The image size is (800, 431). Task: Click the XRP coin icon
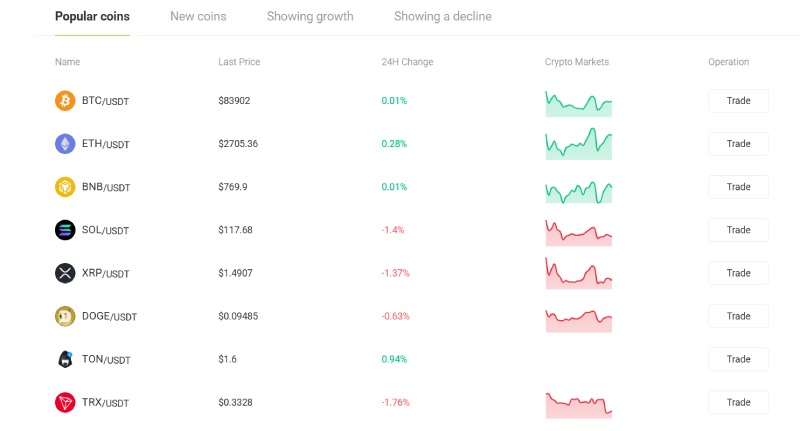65,273
